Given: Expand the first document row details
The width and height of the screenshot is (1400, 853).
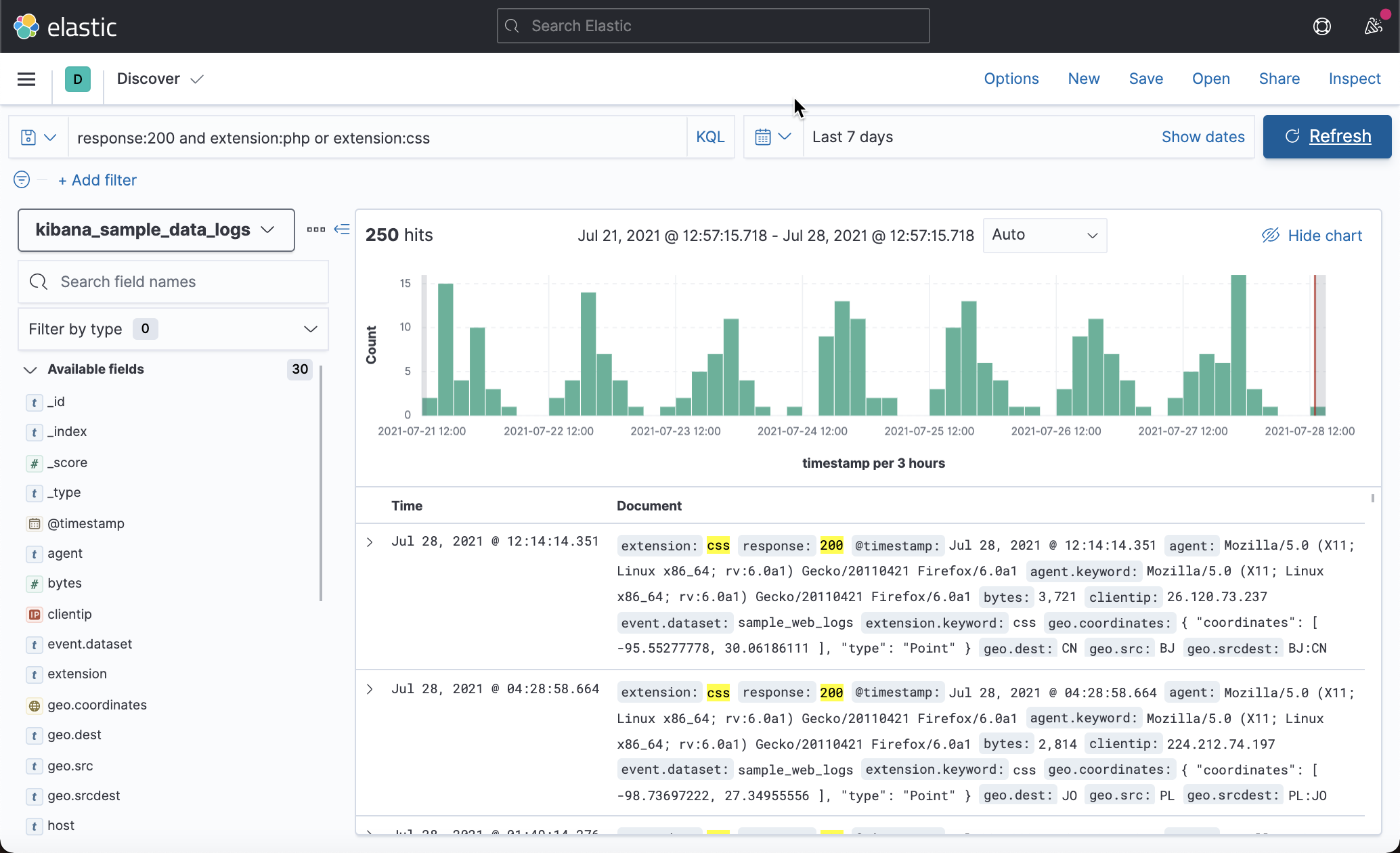Looking at the screenshot, I should click(370, 542).
